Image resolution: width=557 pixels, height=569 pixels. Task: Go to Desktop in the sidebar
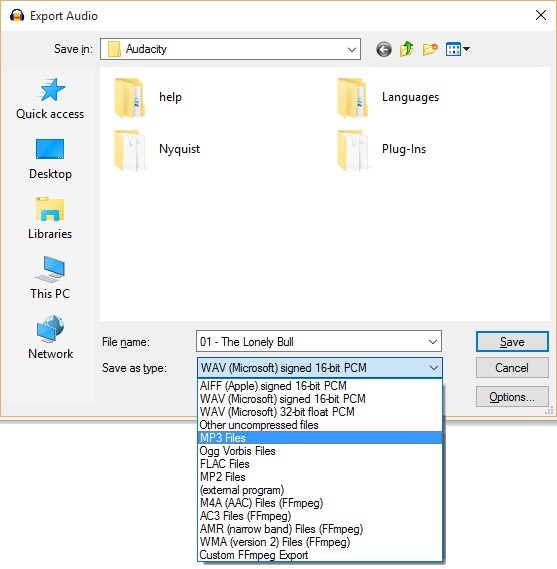[x=50, y=159]
